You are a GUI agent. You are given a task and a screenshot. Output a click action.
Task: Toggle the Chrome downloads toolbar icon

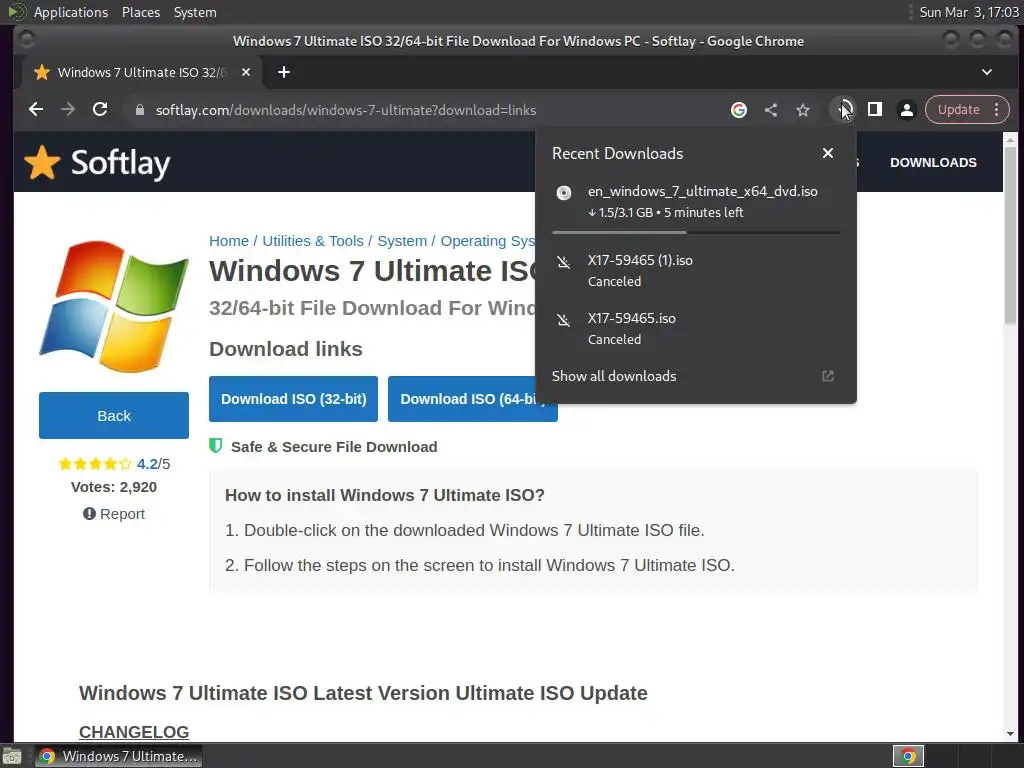844,110
